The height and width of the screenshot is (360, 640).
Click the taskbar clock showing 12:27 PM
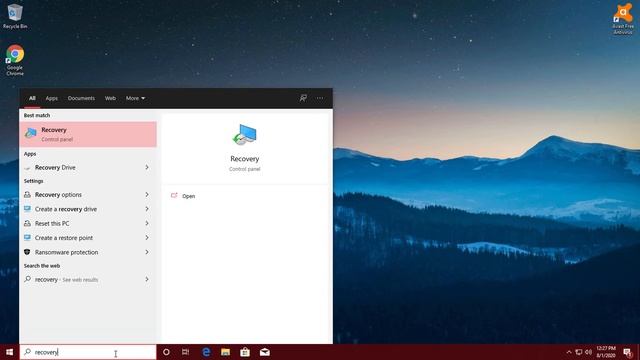[x=606, y=352]
